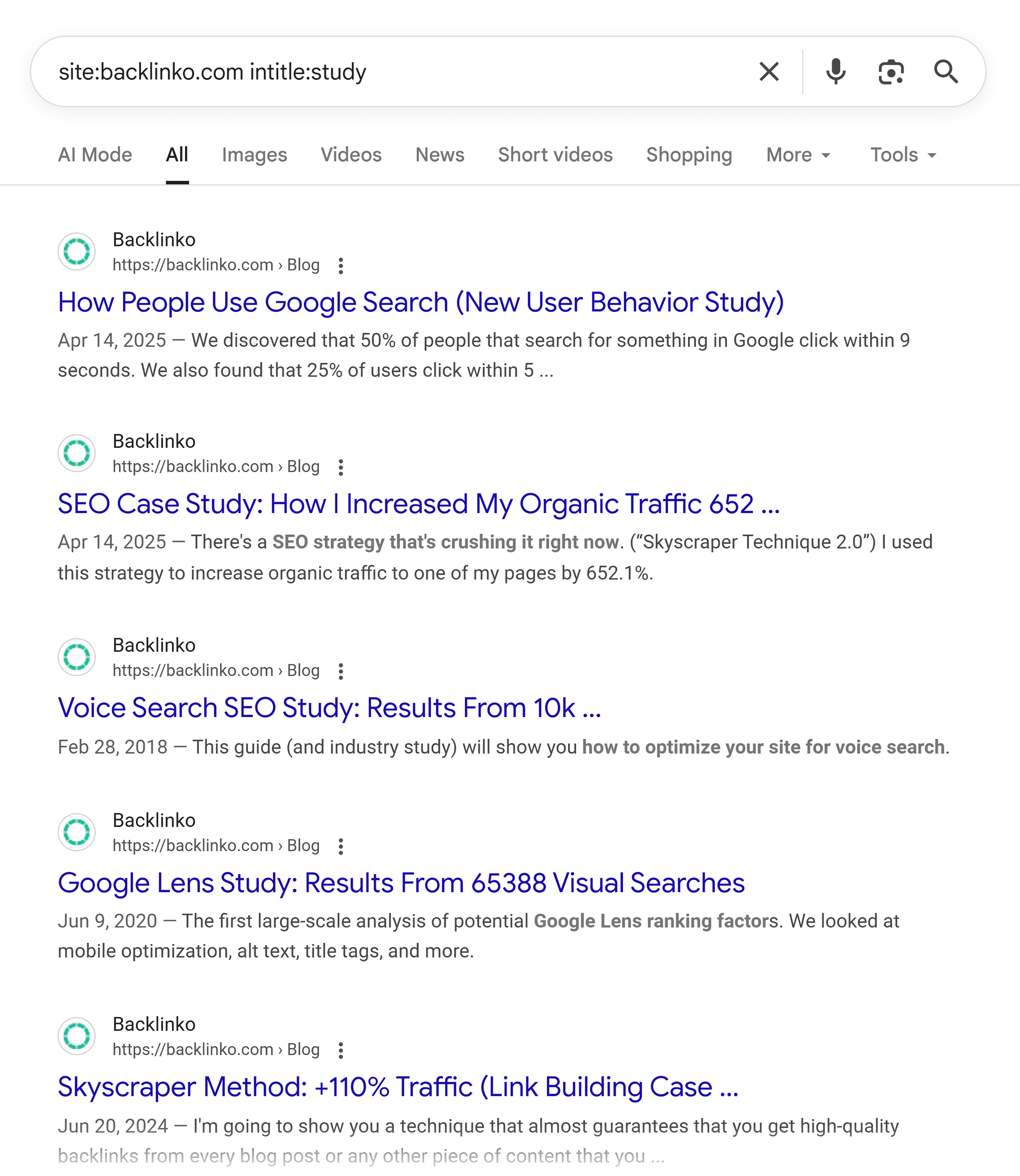1020x1176 pixels.
Task: Open three-dot menu for Google Search study result
Action: pyautogui.click(x=341, y=266)
